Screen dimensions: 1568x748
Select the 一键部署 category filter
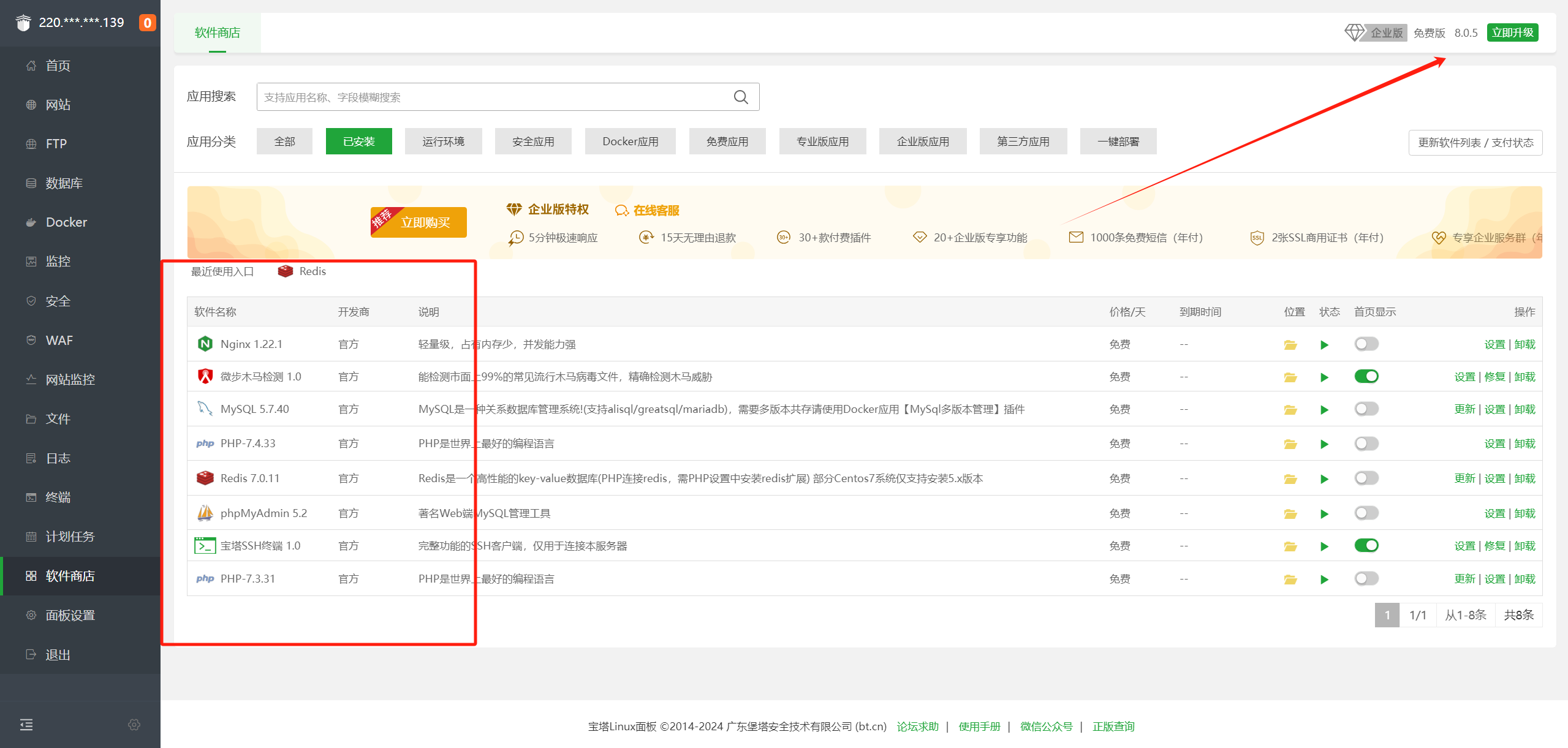point(1118,142)
